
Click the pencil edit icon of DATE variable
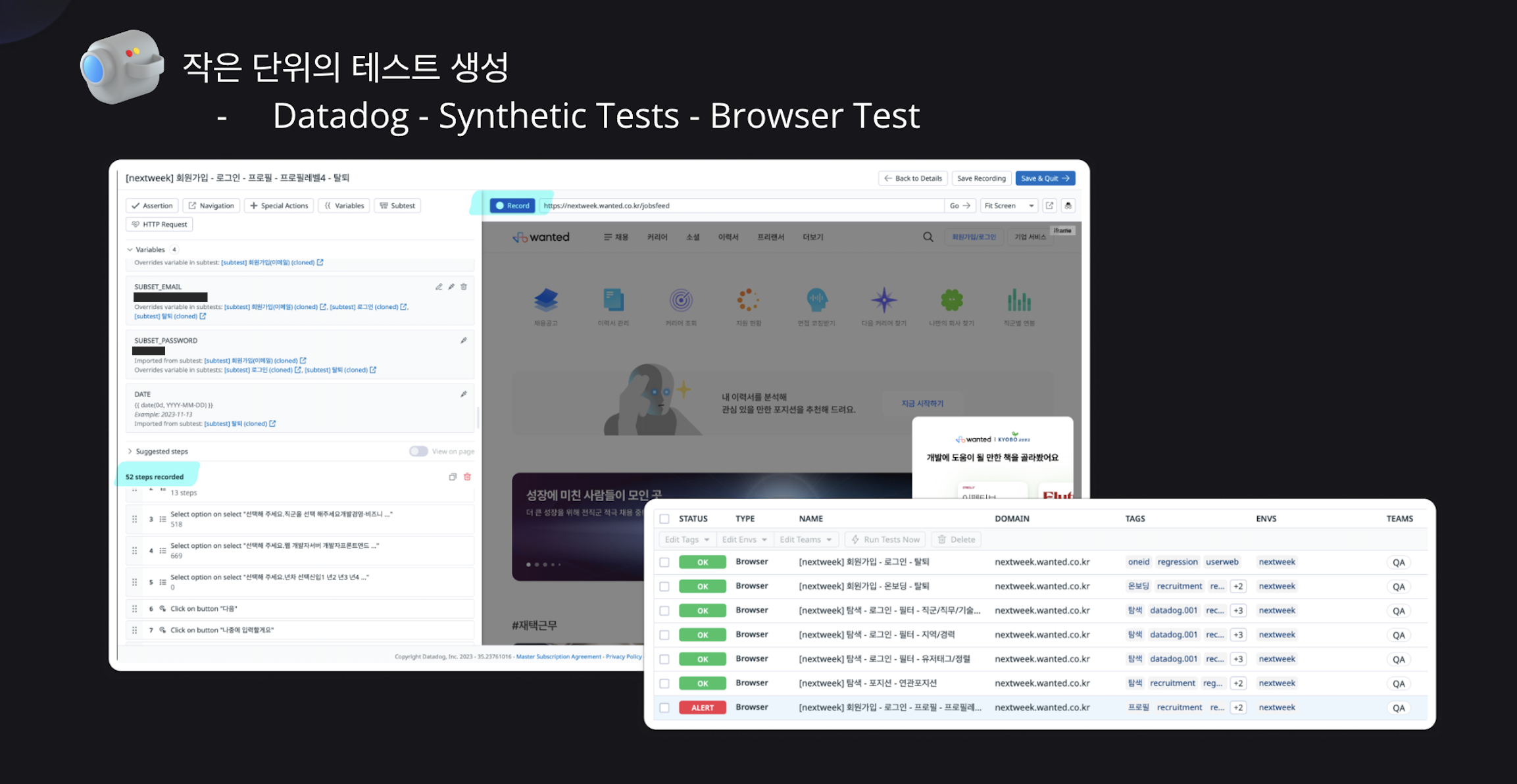click(464, 395)
